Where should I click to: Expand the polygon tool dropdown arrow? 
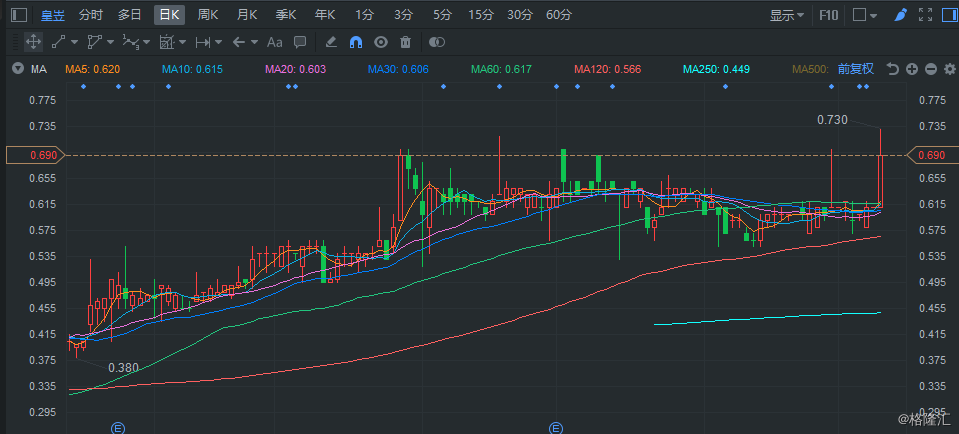111,42
